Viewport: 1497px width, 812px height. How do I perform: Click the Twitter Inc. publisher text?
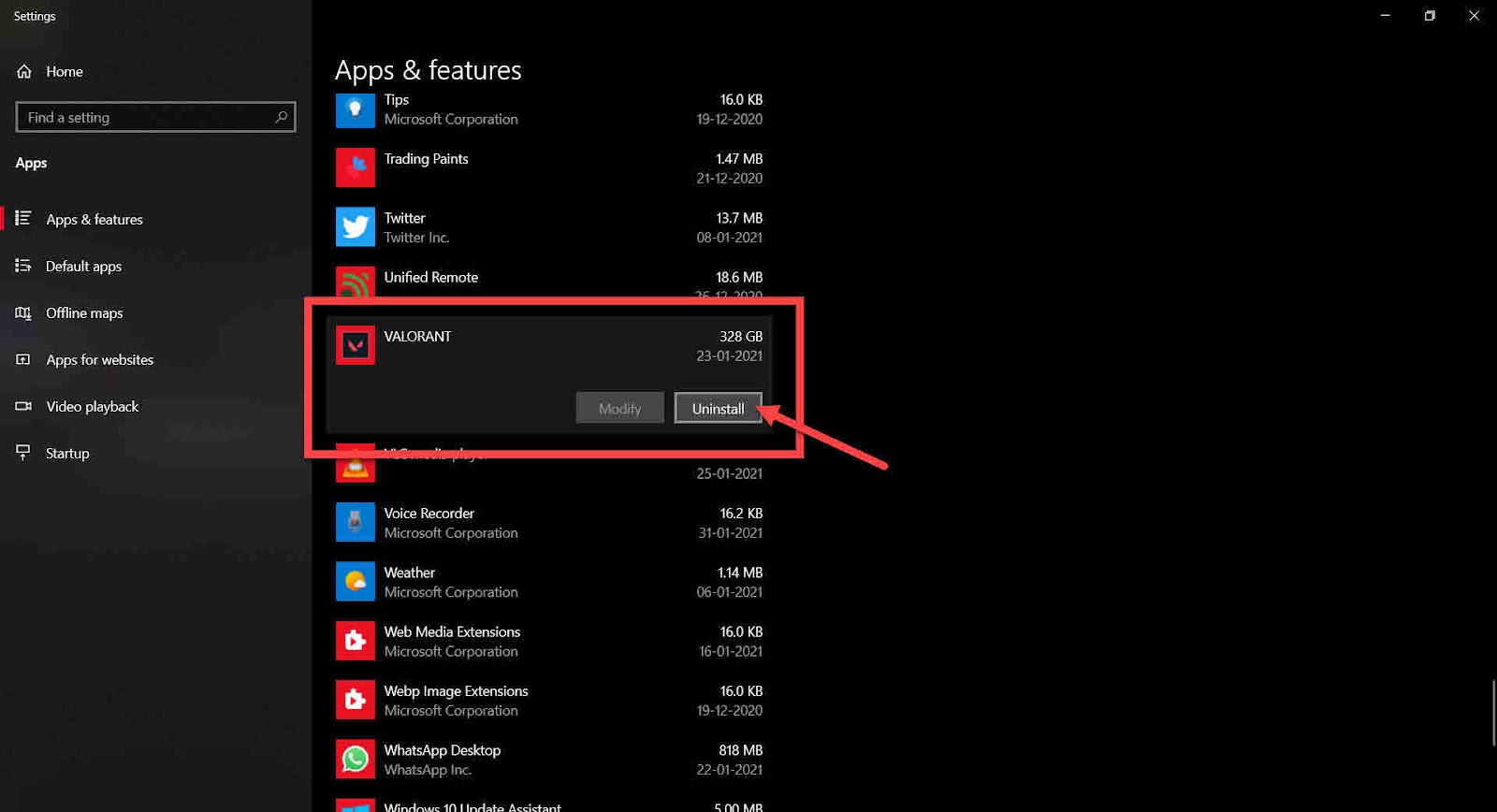point(416,238)
